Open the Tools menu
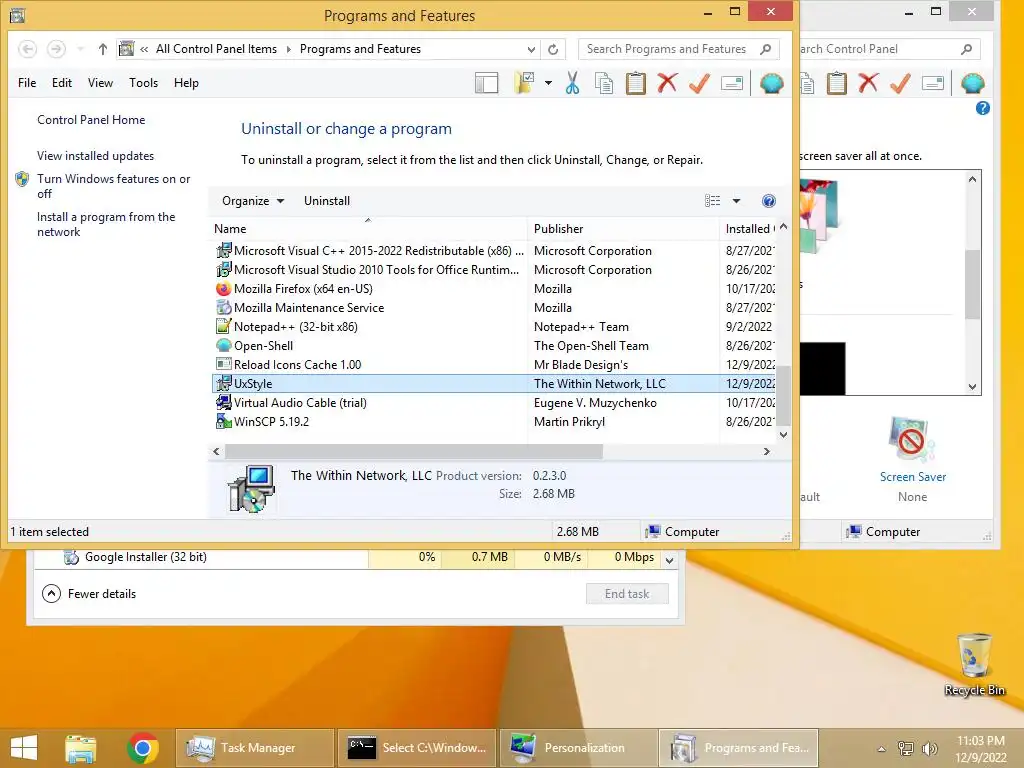 pos(143,83)
